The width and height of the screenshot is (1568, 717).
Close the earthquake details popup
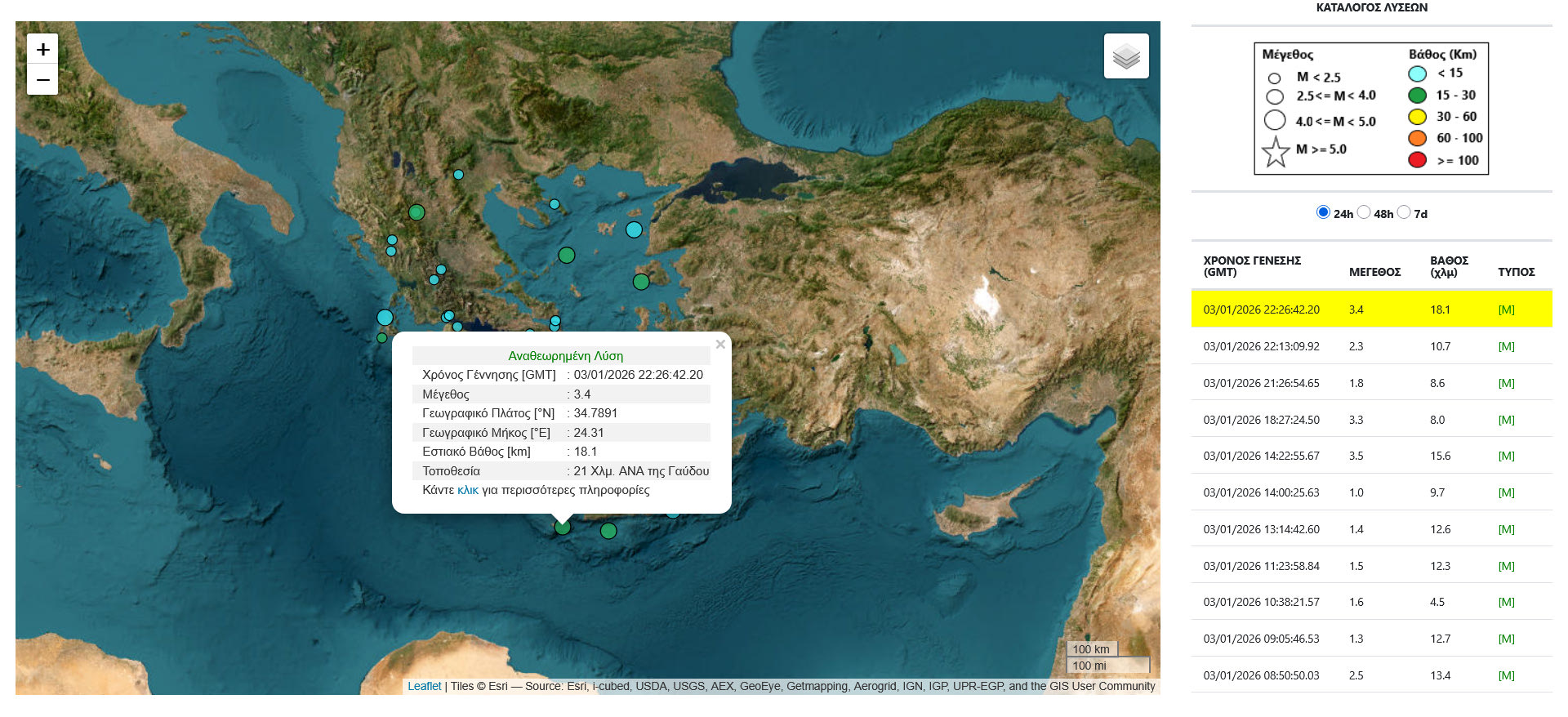click(719, 345)
